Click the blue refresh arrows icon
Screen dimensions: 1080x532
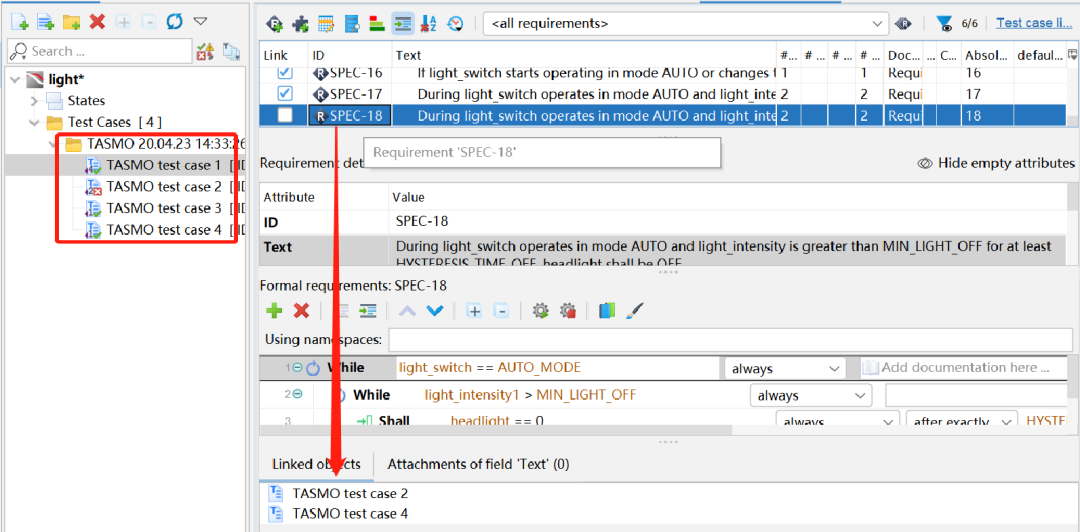click(x=174, y=21)
